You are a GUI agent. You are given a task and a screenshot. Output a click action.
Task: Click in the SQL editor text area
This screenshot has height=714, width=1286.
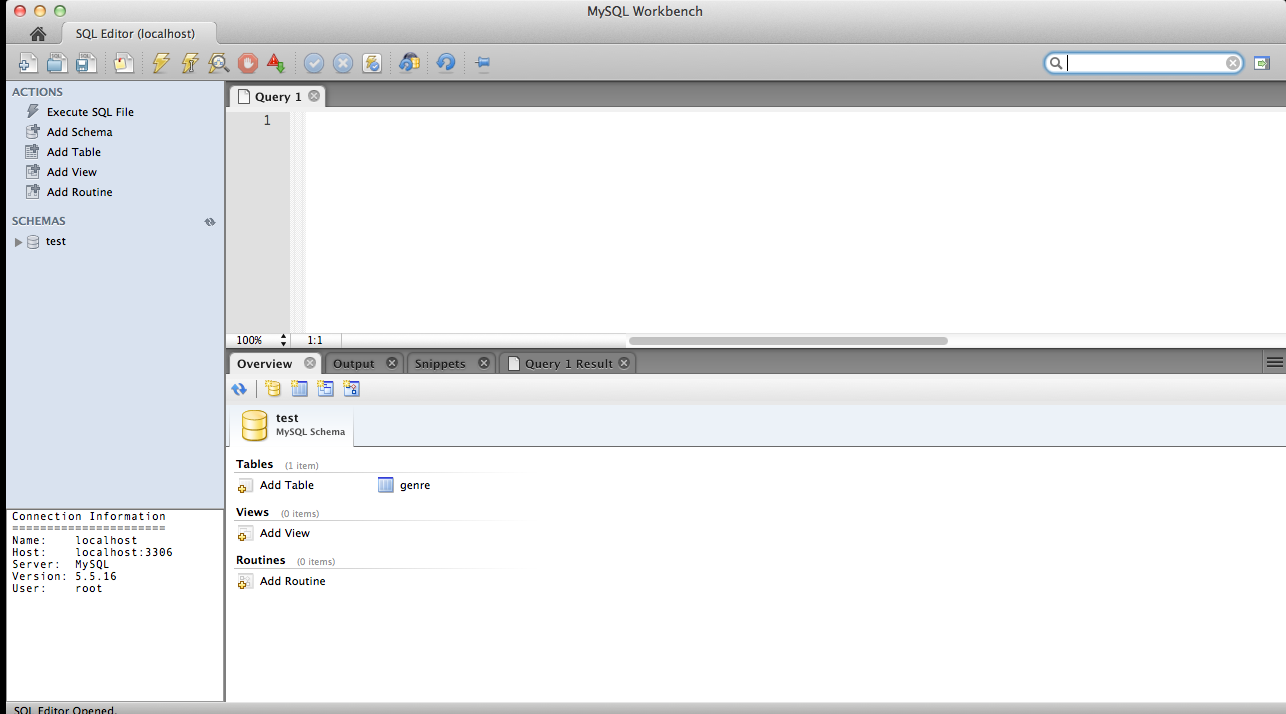(795, 220)
